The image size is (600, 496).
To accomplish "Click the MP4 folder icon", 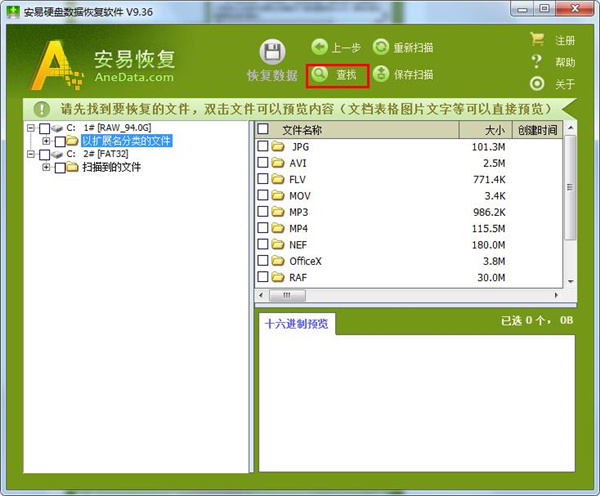I will (x=278, y=228).
